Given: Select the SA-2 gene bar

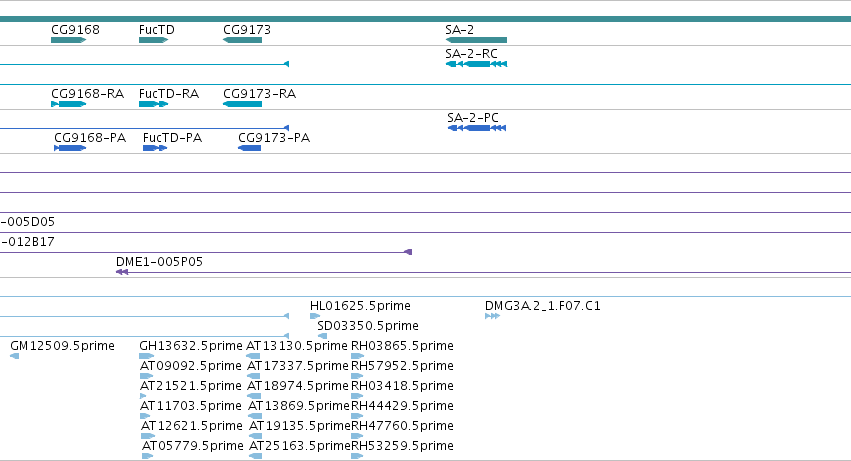Looking at the screenshot, I should click(476, 40).
